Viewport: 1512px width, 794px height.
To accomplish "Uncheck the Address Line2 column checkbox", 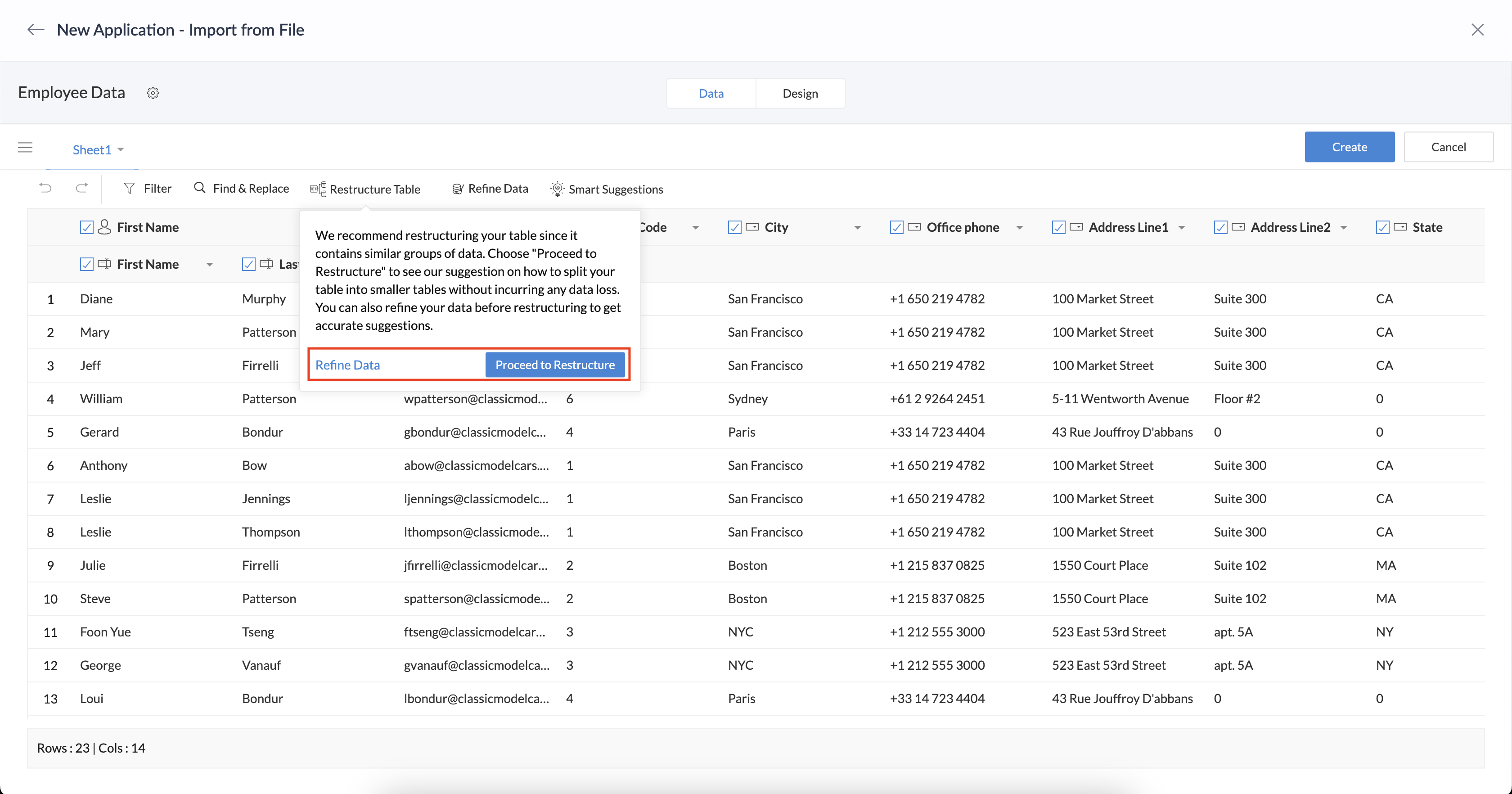I will click(x=1220, y=227).
